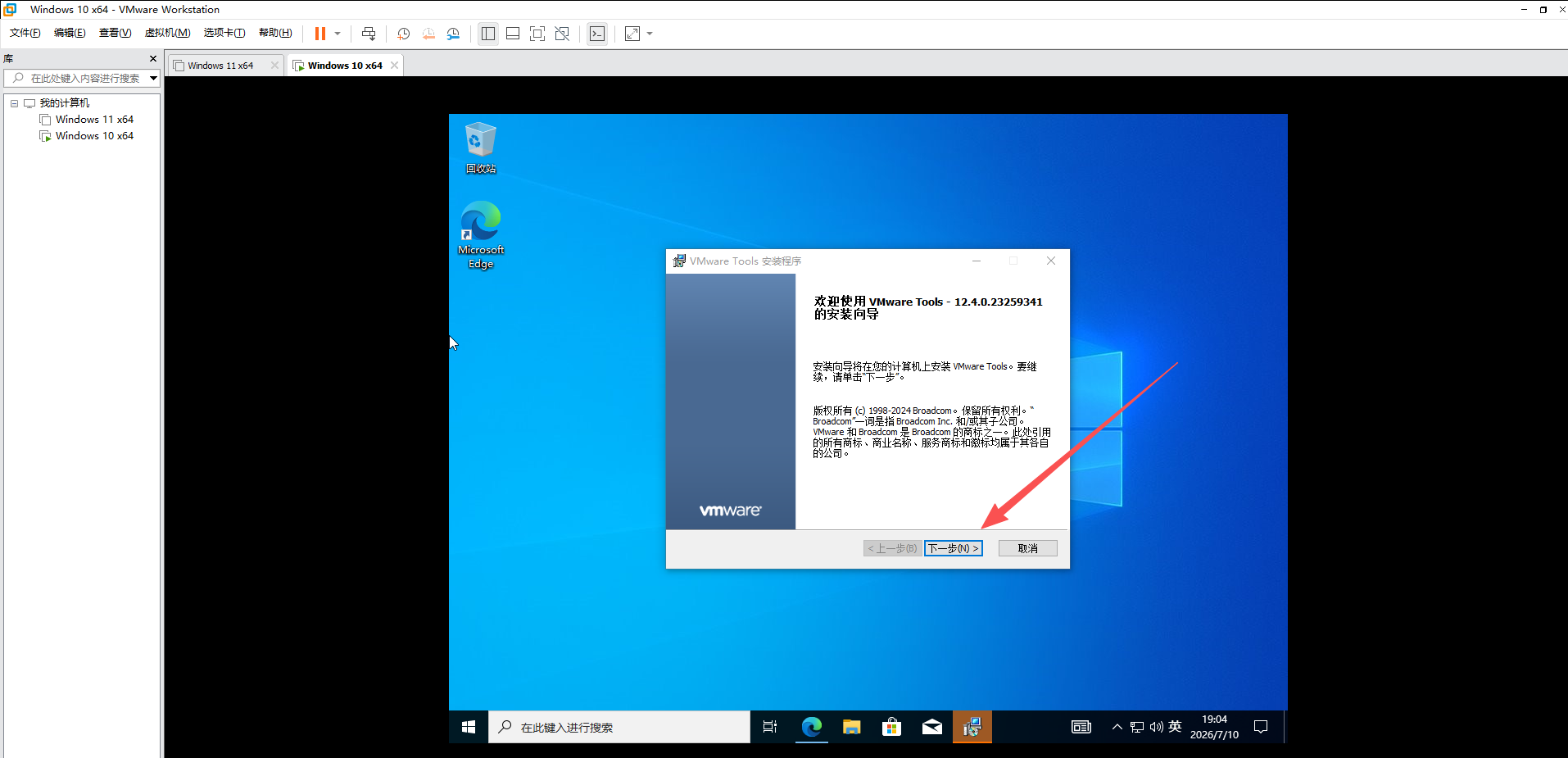Open the 帮助(H) menu

click(x=275, y=33)
